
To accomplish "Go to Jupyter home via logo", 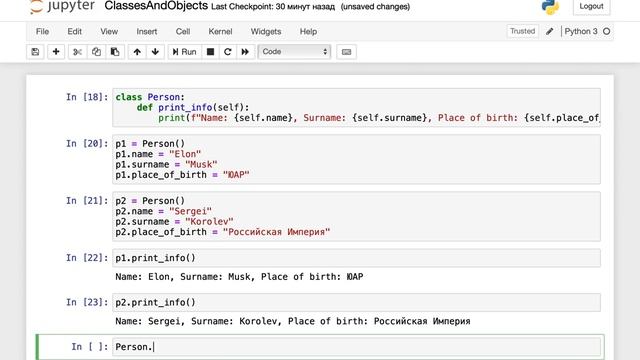I will pyautogui.click(x=62, y=7).
